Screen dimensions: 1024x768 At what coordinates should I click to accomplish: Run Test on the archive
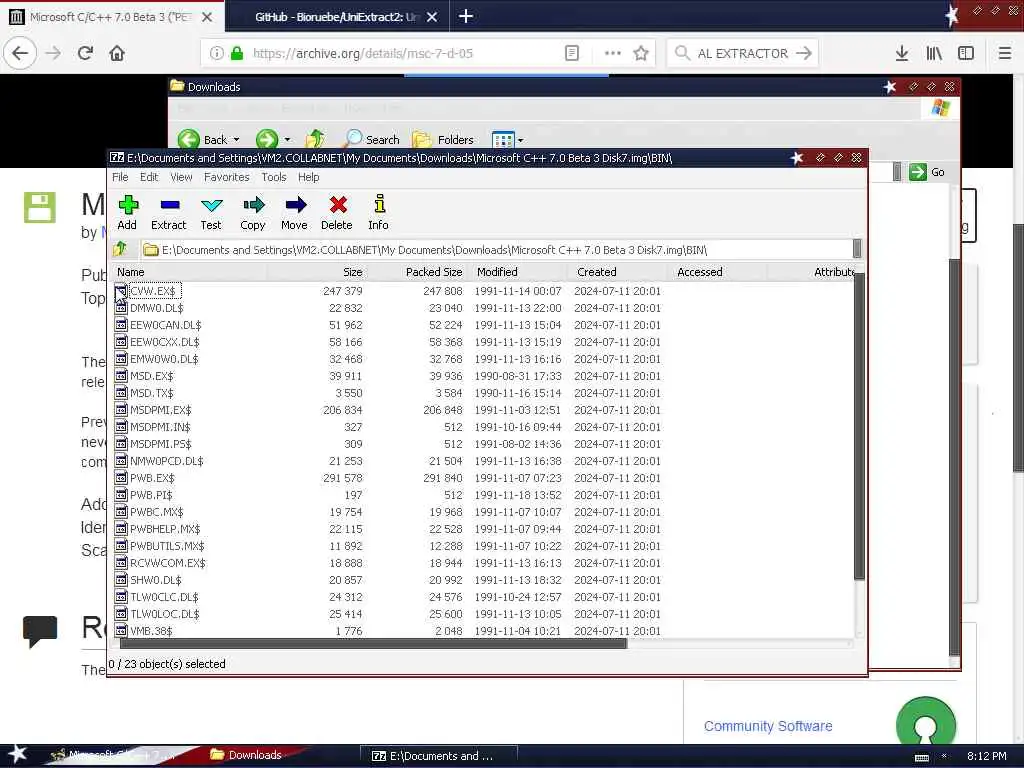point(211,213)
